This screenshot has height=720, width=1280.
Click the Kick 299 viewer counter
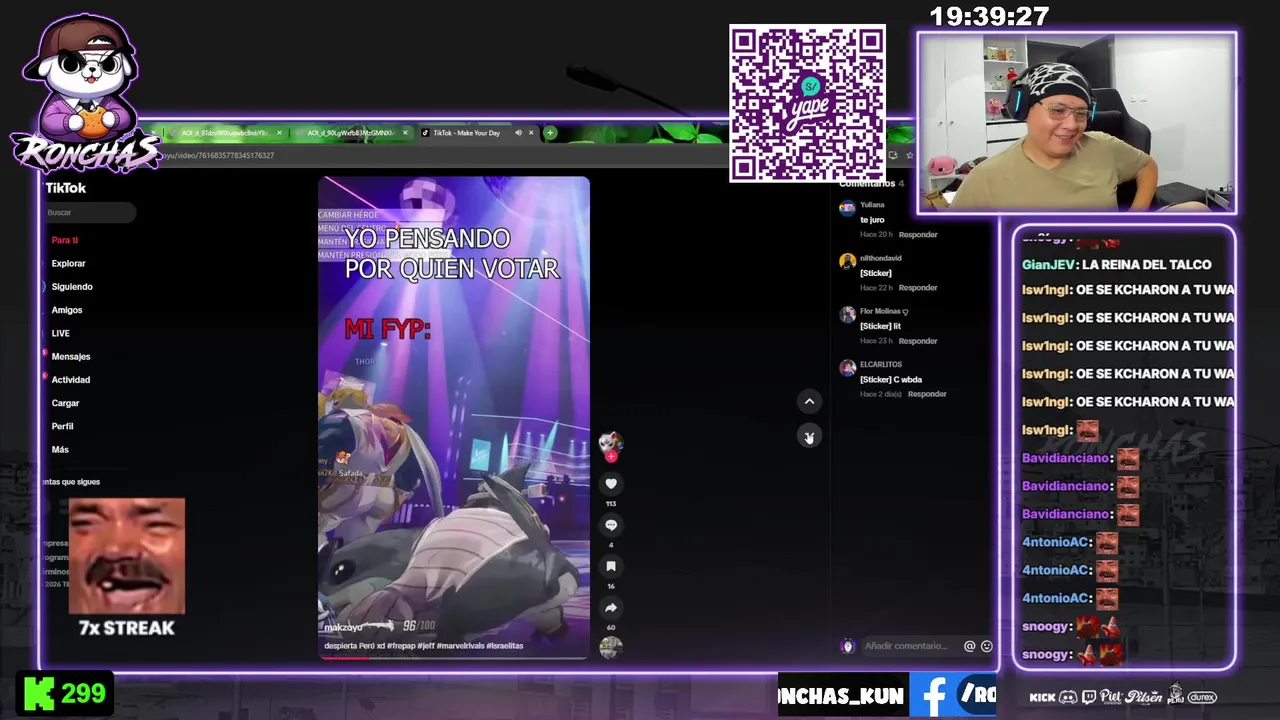tap(65, 693)
